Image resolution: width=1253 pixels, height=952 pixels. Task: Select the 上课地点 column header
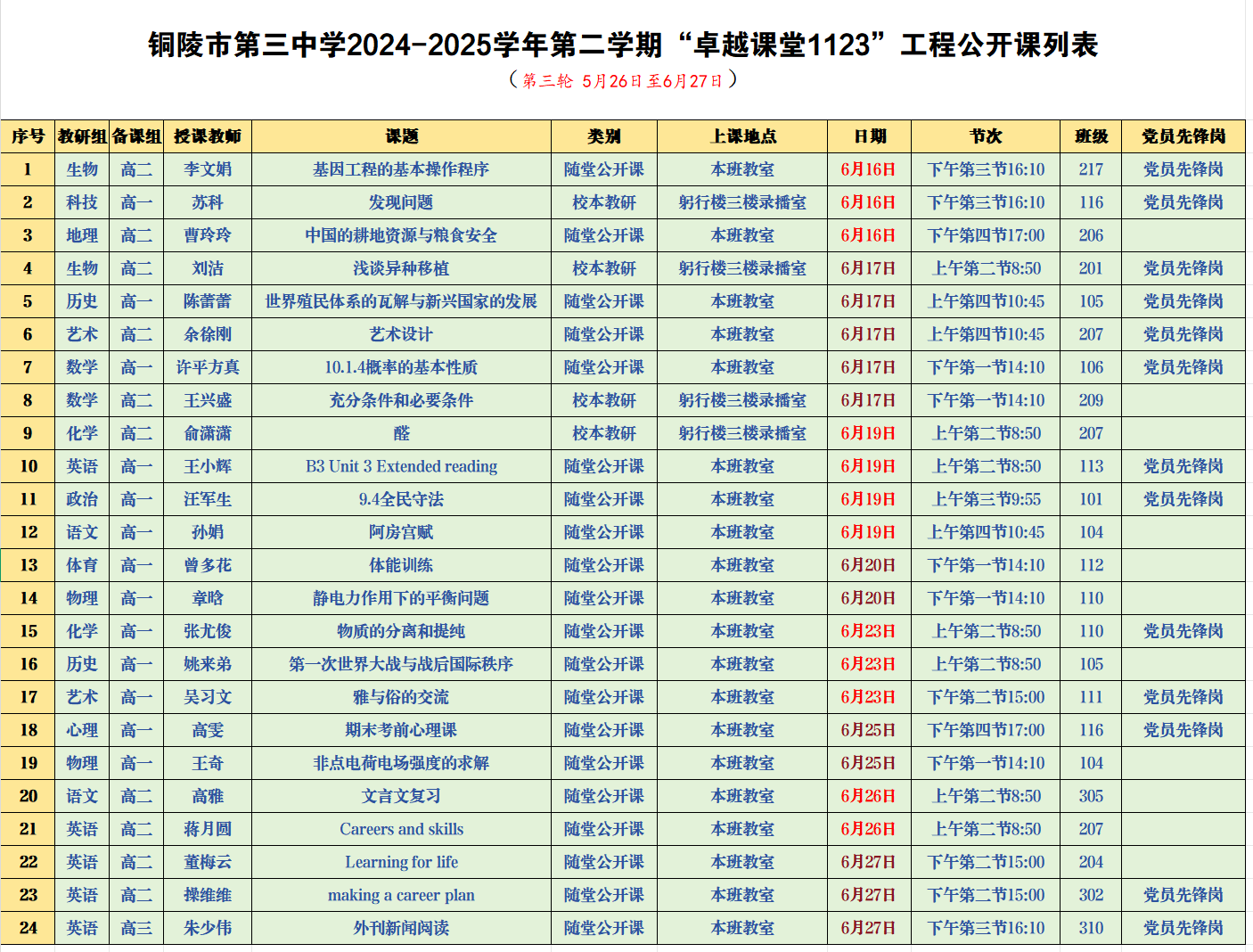click(x=742, y=136)
